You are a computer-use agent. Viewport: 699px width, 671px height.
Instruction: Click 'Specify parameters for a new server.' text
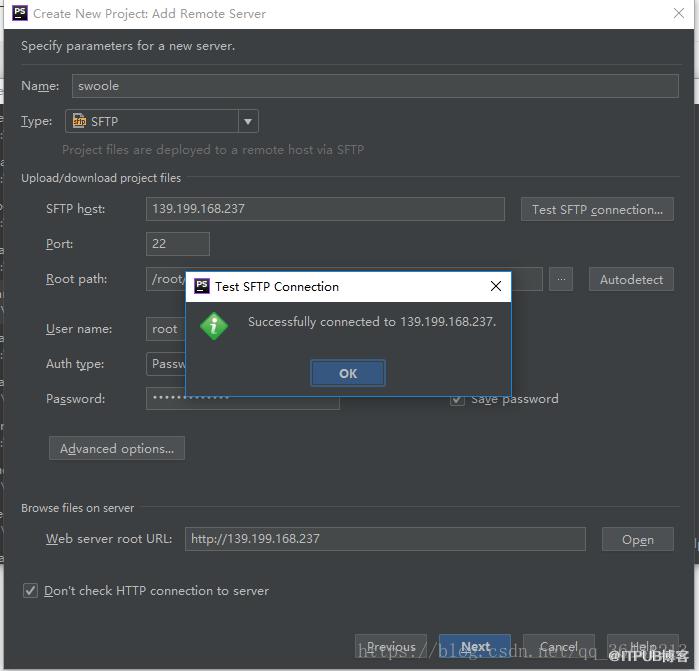point(128,46)
